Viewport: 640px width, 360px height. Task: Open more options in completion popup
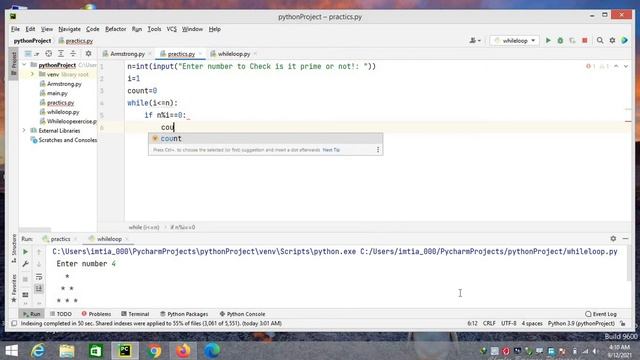coord(378,150)
